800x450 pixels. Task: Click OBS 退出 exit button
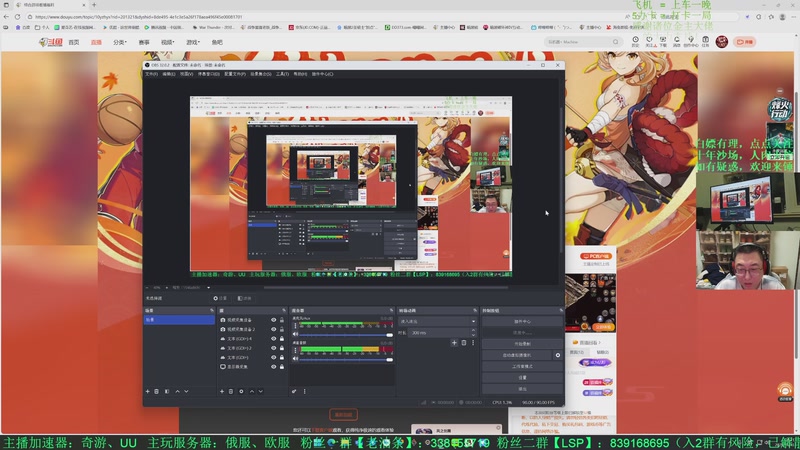click(x=522, y=389)
